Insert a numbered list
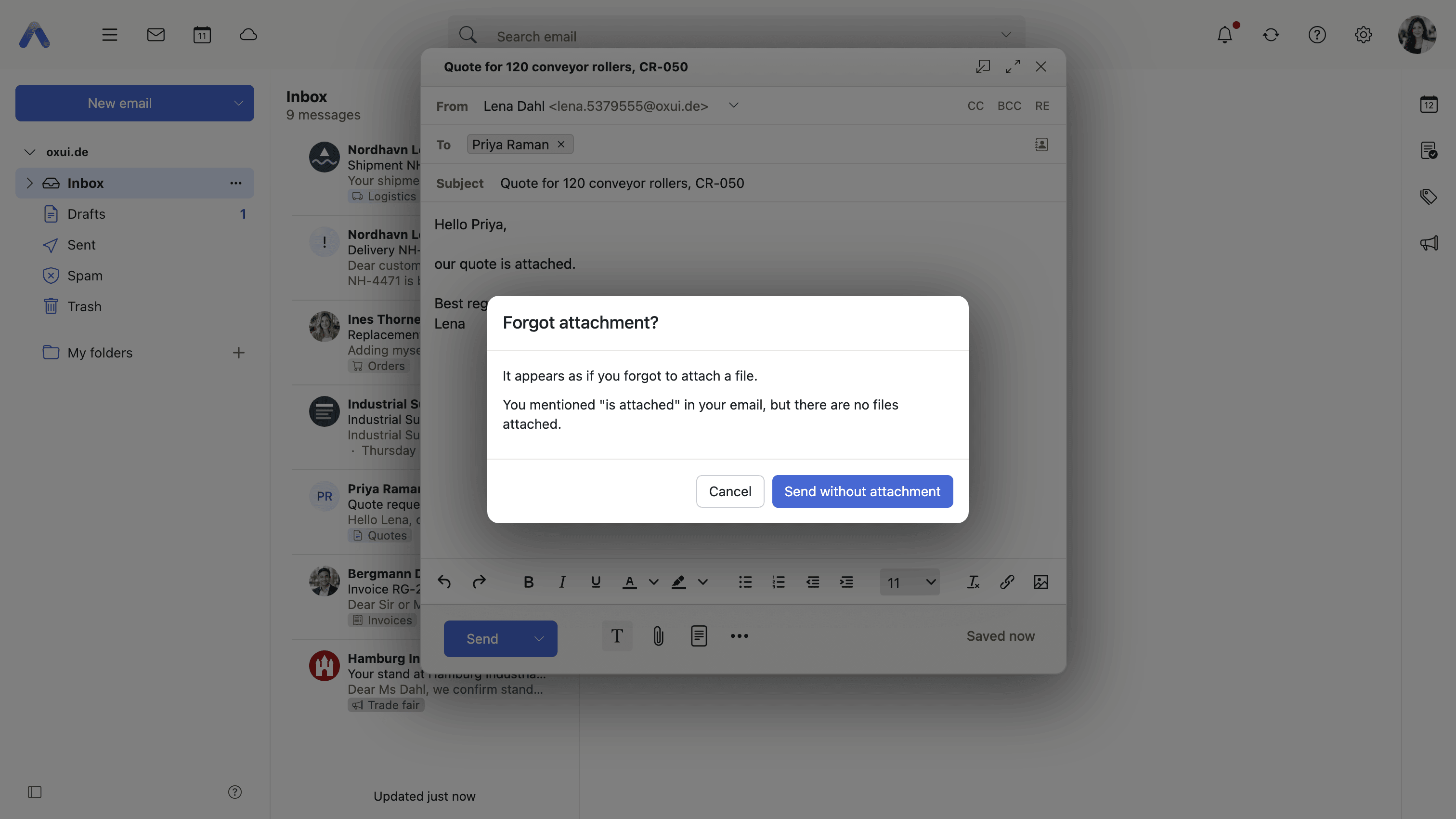Image resolution: width=1456 pixels, height=819 pixels. tap(778, 581)
